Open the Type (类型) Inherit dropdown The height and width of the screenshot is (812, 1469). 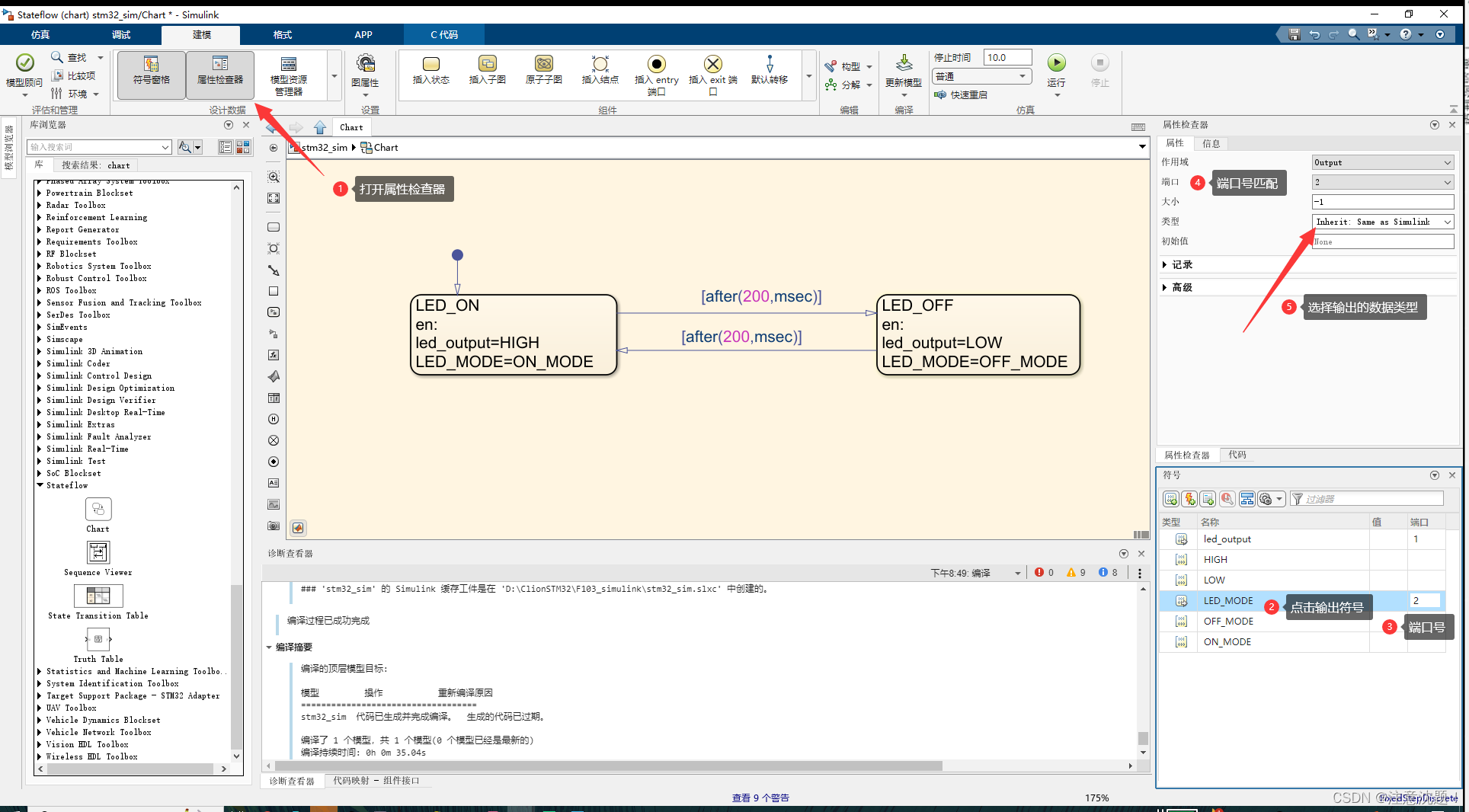[1382, 222]
